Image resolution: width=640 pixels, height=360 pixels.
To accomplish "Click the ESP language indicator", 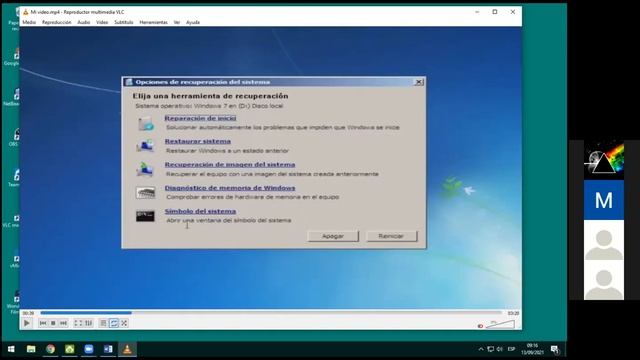I will tap(511, 349).
